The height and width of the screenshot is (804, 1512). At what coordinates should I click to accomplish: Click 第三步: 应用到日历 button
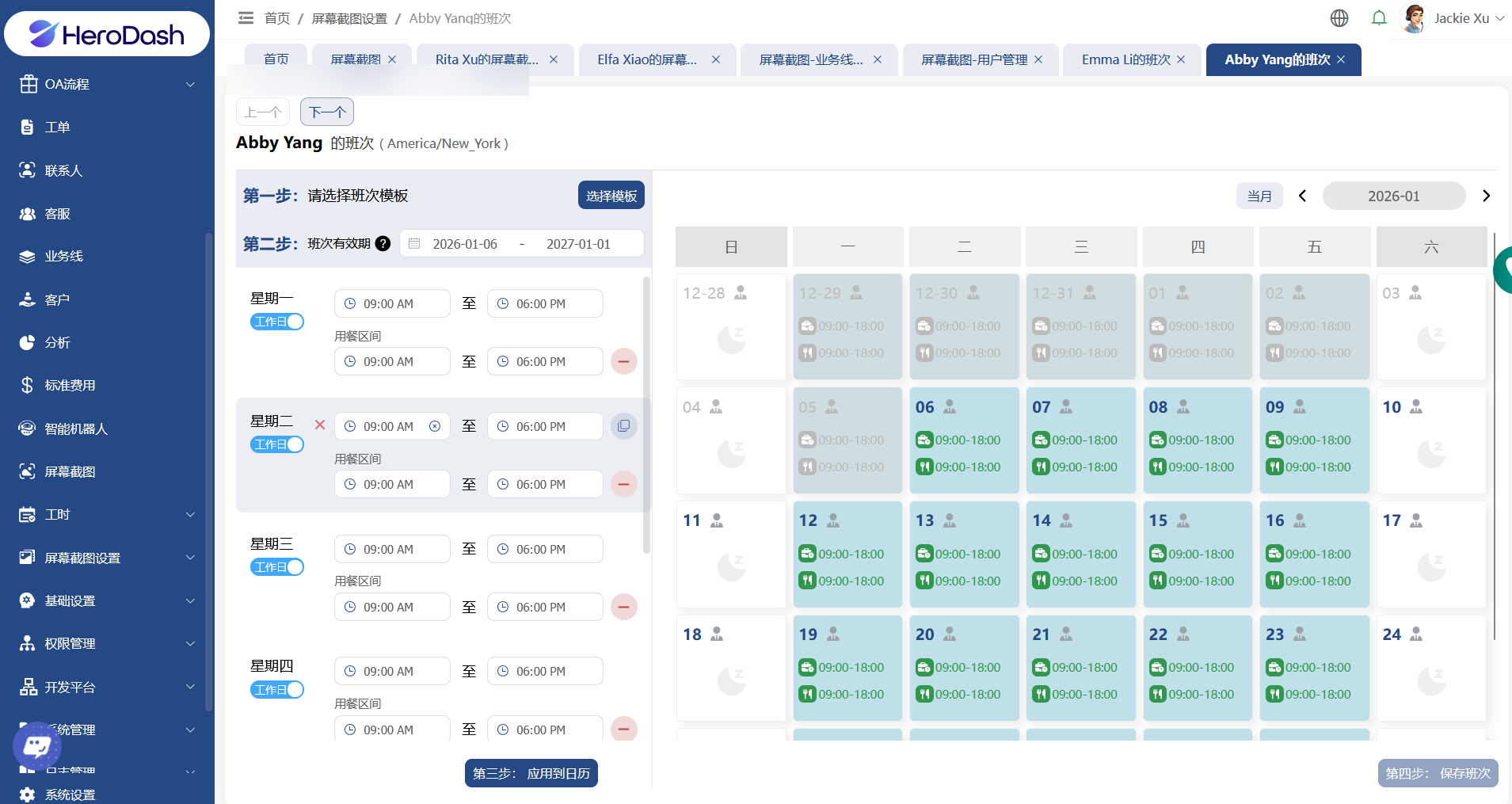tap(531, 773)
